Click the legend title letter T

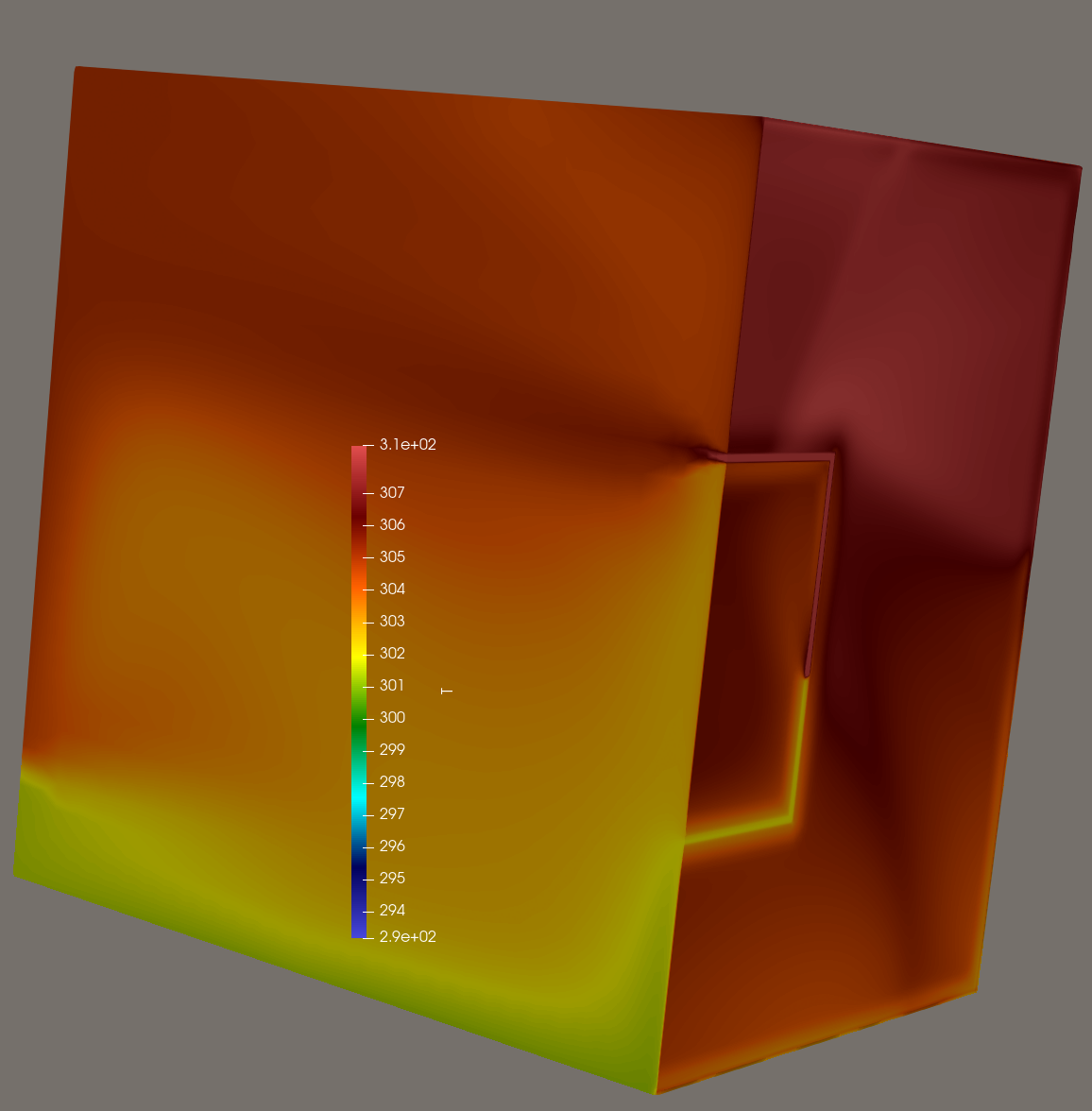click(447, 692)
